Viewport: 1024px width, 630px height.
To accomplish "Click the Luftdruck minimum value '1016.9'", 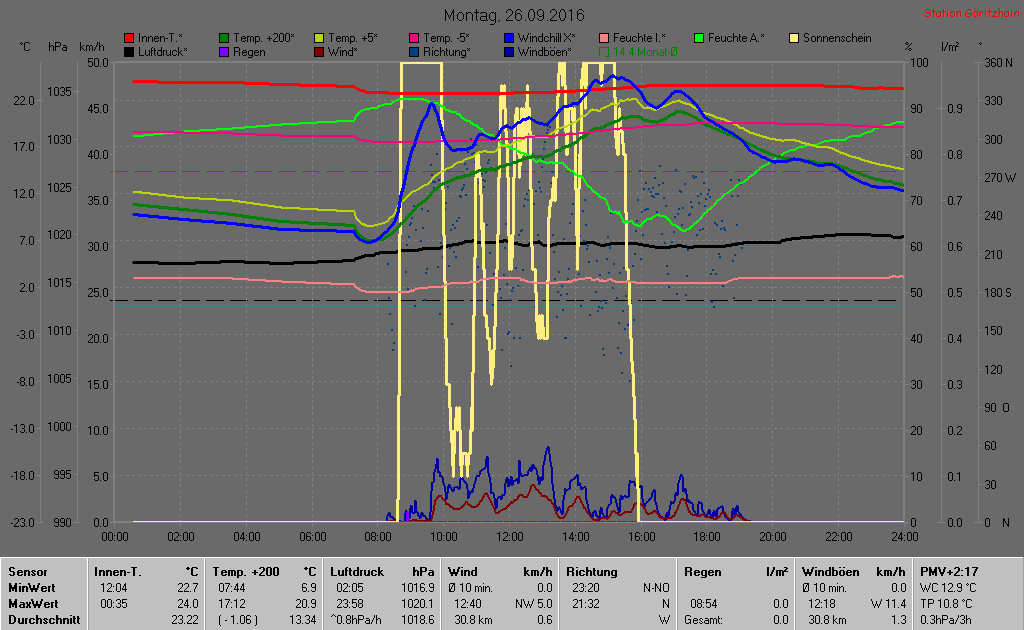I will tap(417, 588).
